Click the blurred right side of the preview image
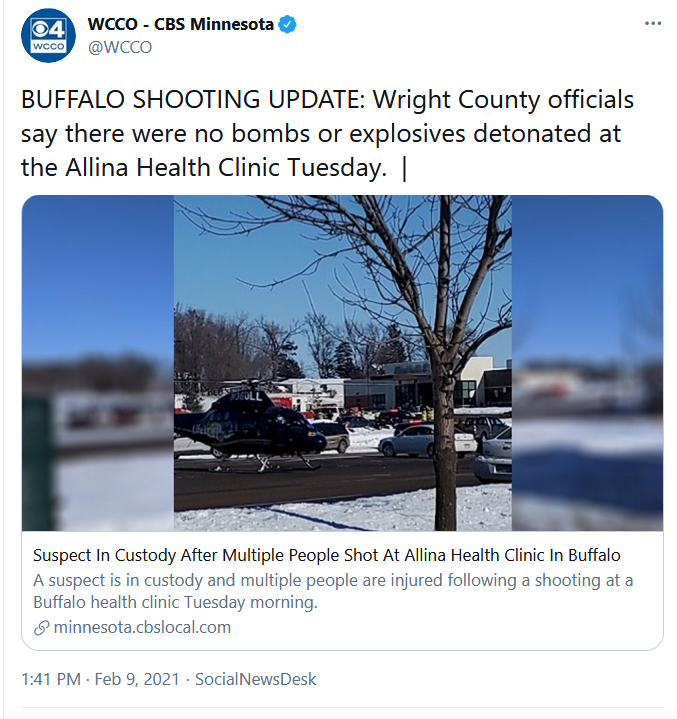Image resolution: width=677 pixels, height=719 pixels. [x=587, y=363]
